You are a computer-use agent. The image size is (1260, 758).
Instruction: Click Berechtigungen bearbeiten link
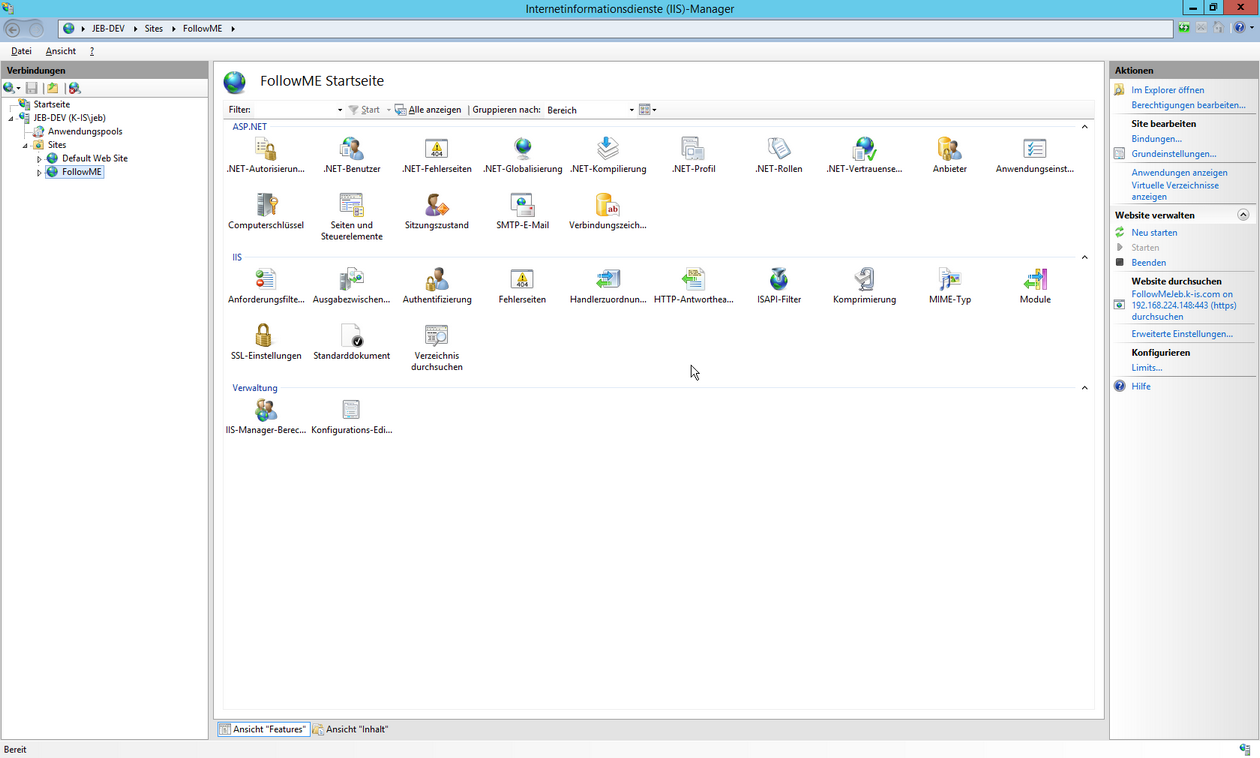tap(1188, 105)
